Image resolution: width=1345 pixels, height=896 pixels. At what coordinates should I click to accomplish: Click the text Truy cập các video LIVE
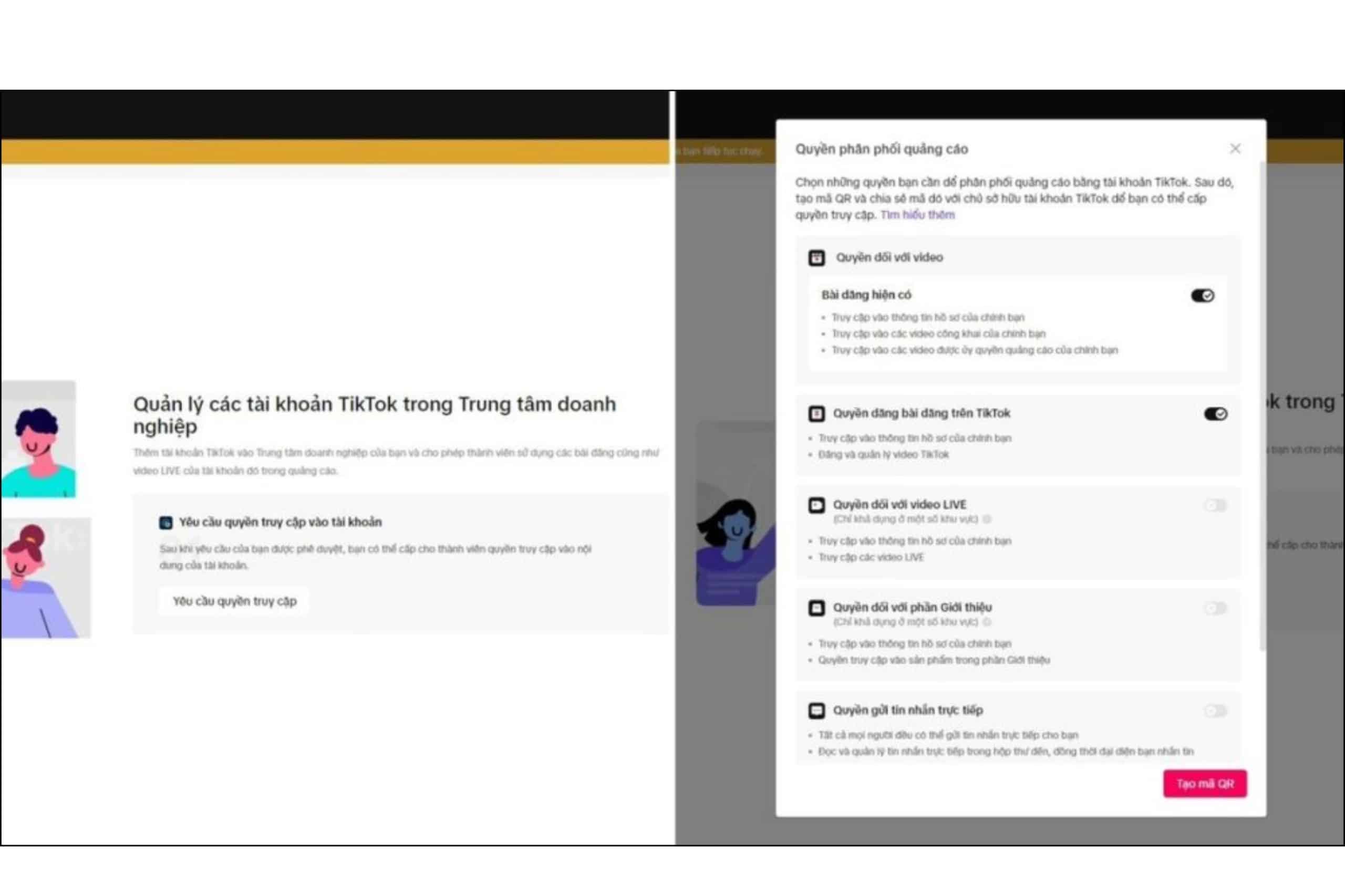click(x=871, y=557)
